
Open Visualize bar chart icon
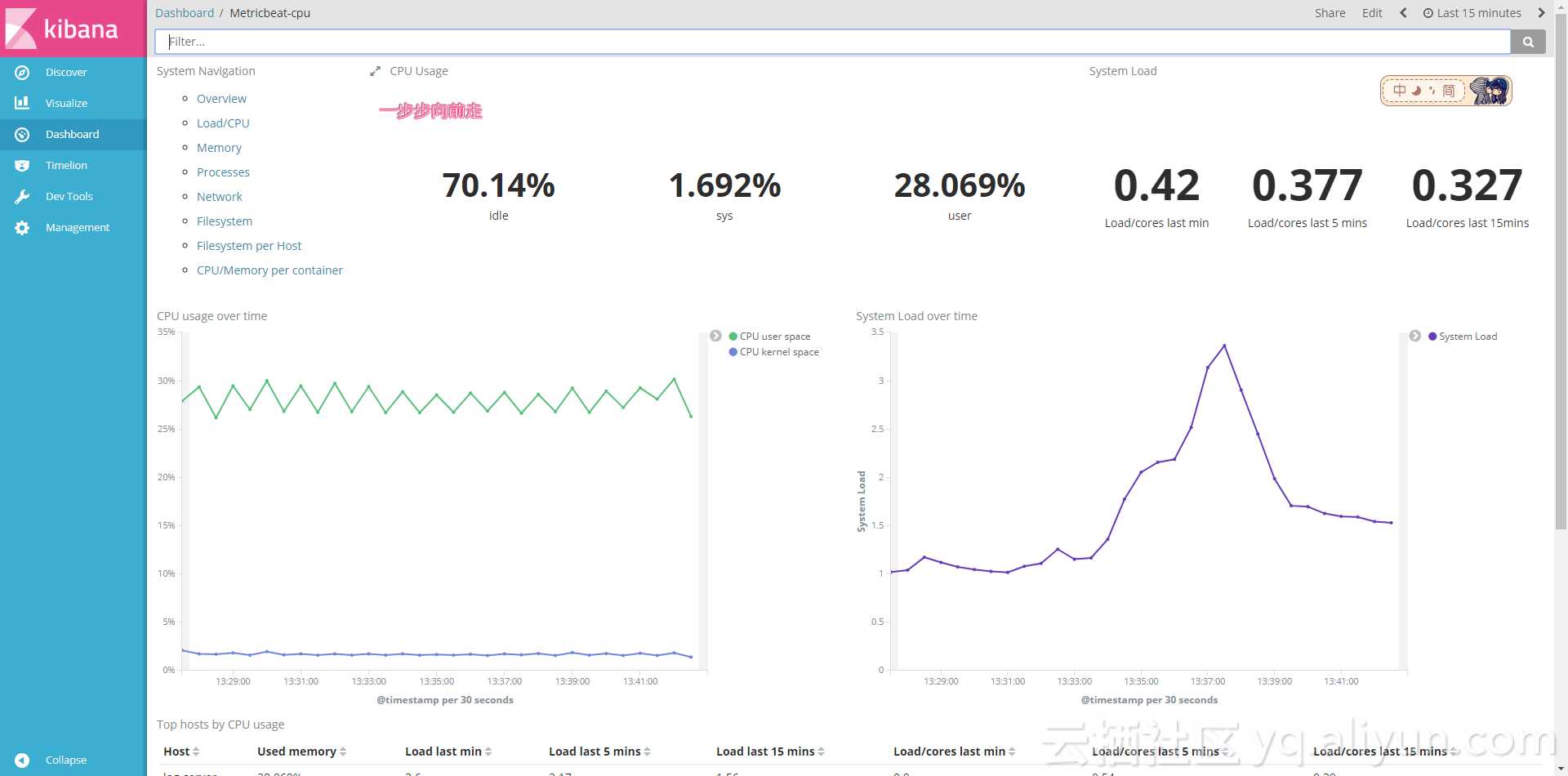pos(22,103)
